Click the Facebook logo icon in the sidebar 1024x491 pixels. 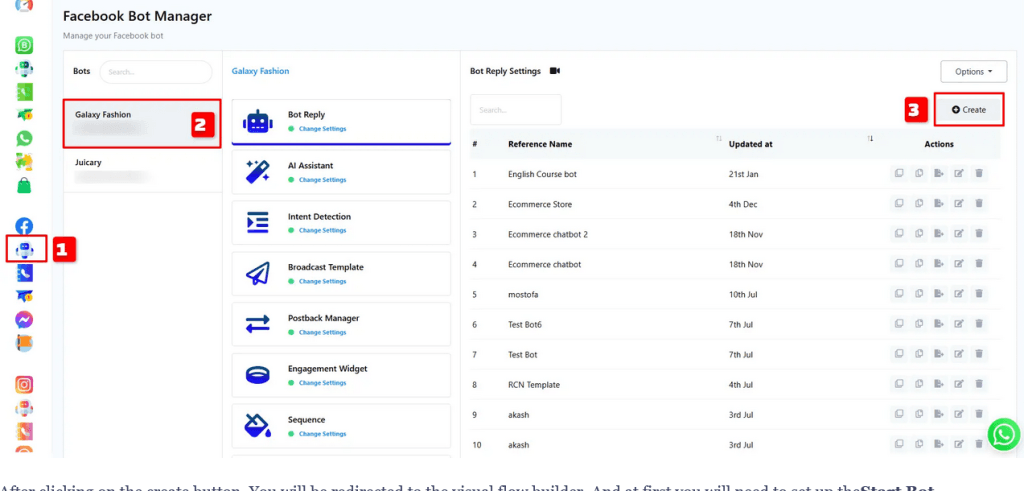(x=24, y=226)
